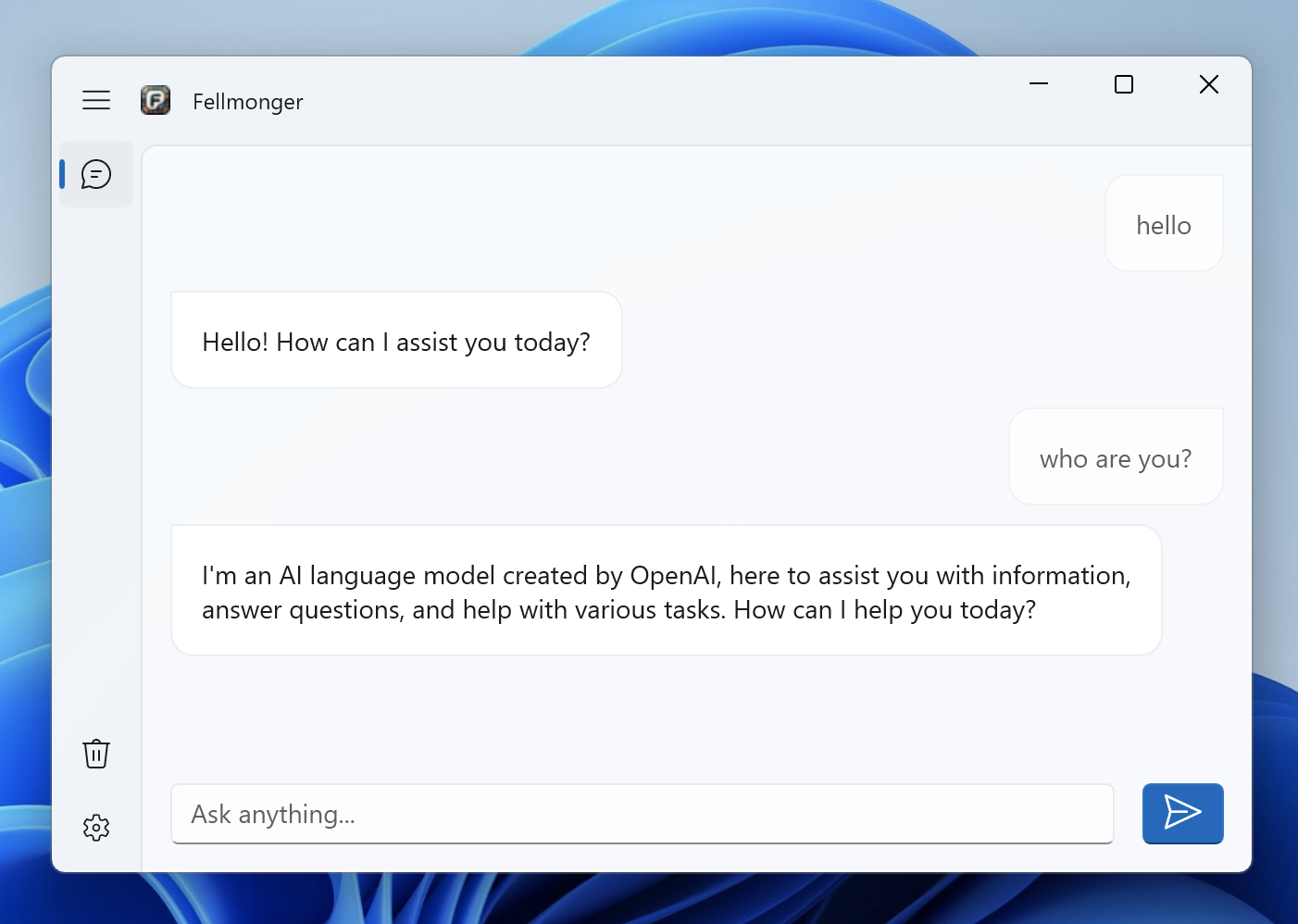Select the chat sidebar icon

[96, 174]
